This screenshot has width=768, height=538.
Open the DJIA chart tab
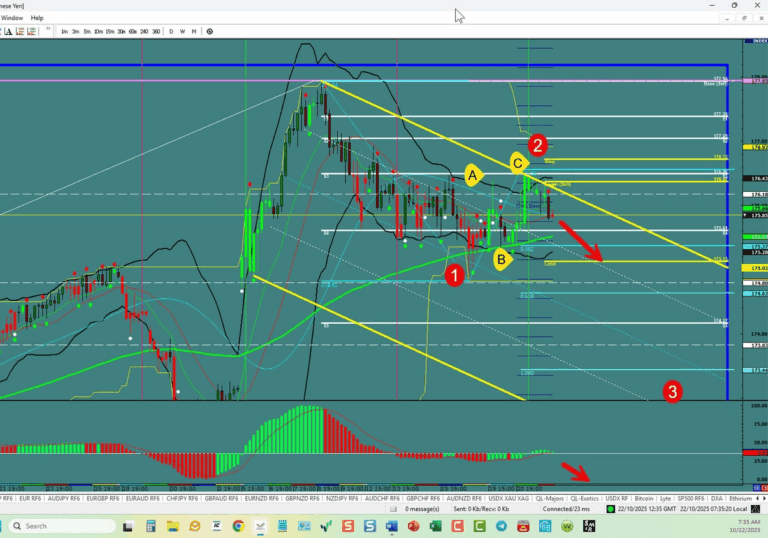[717, 498]
